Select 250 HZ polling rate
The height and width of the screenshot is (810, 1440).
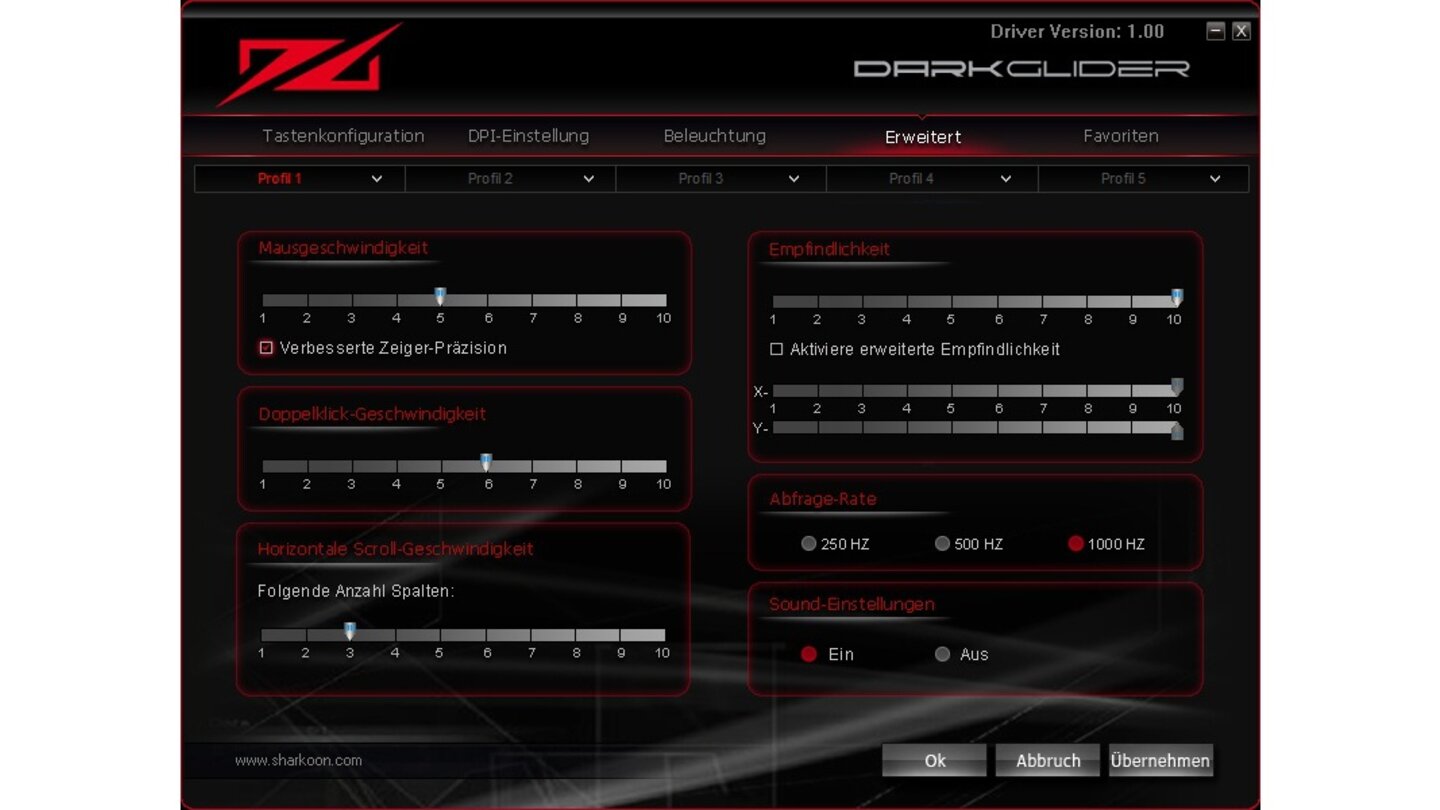click(809, 544)
